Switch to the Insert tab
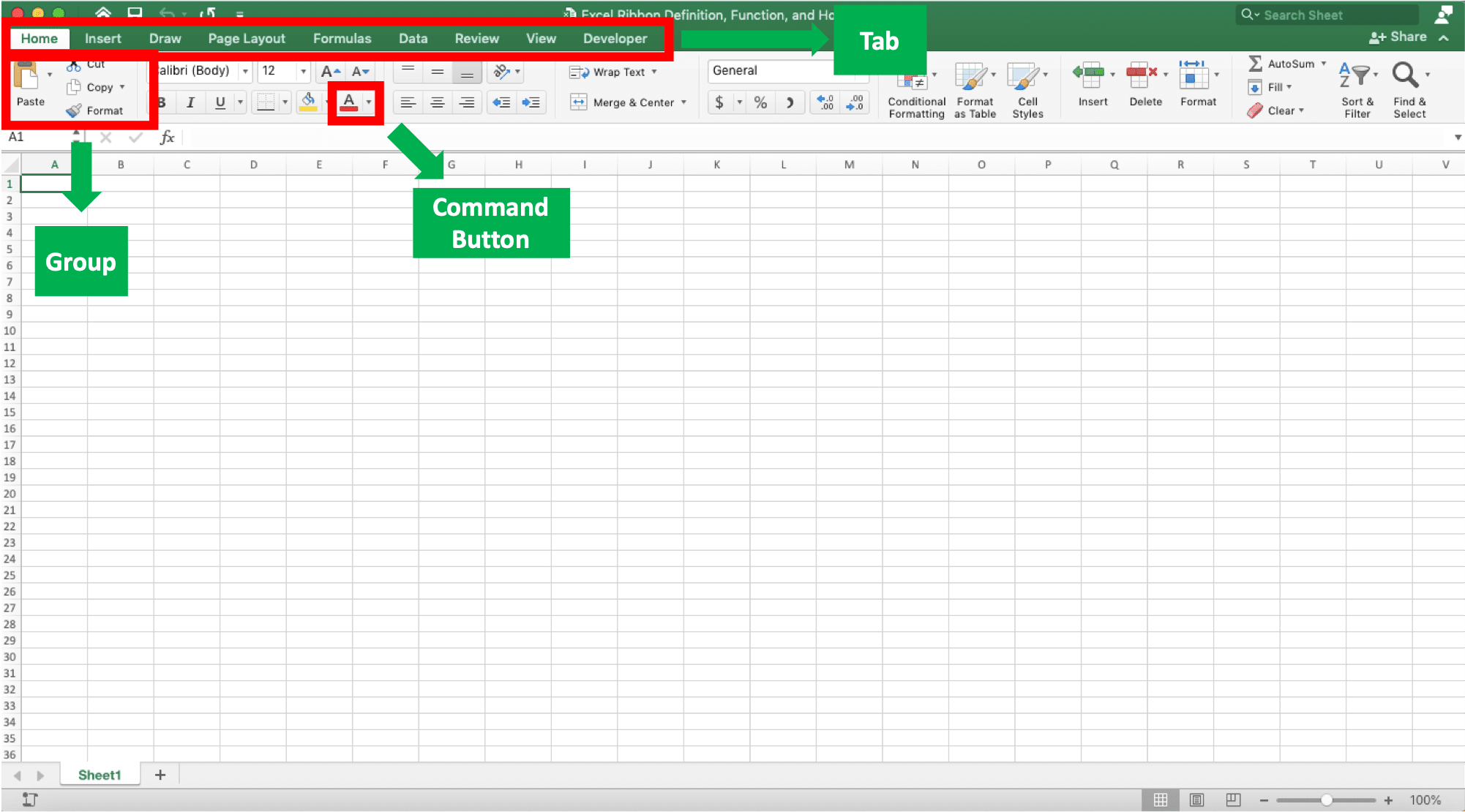Image resolution: width=1465 pixels, height=812 pixels. point(102,39)
